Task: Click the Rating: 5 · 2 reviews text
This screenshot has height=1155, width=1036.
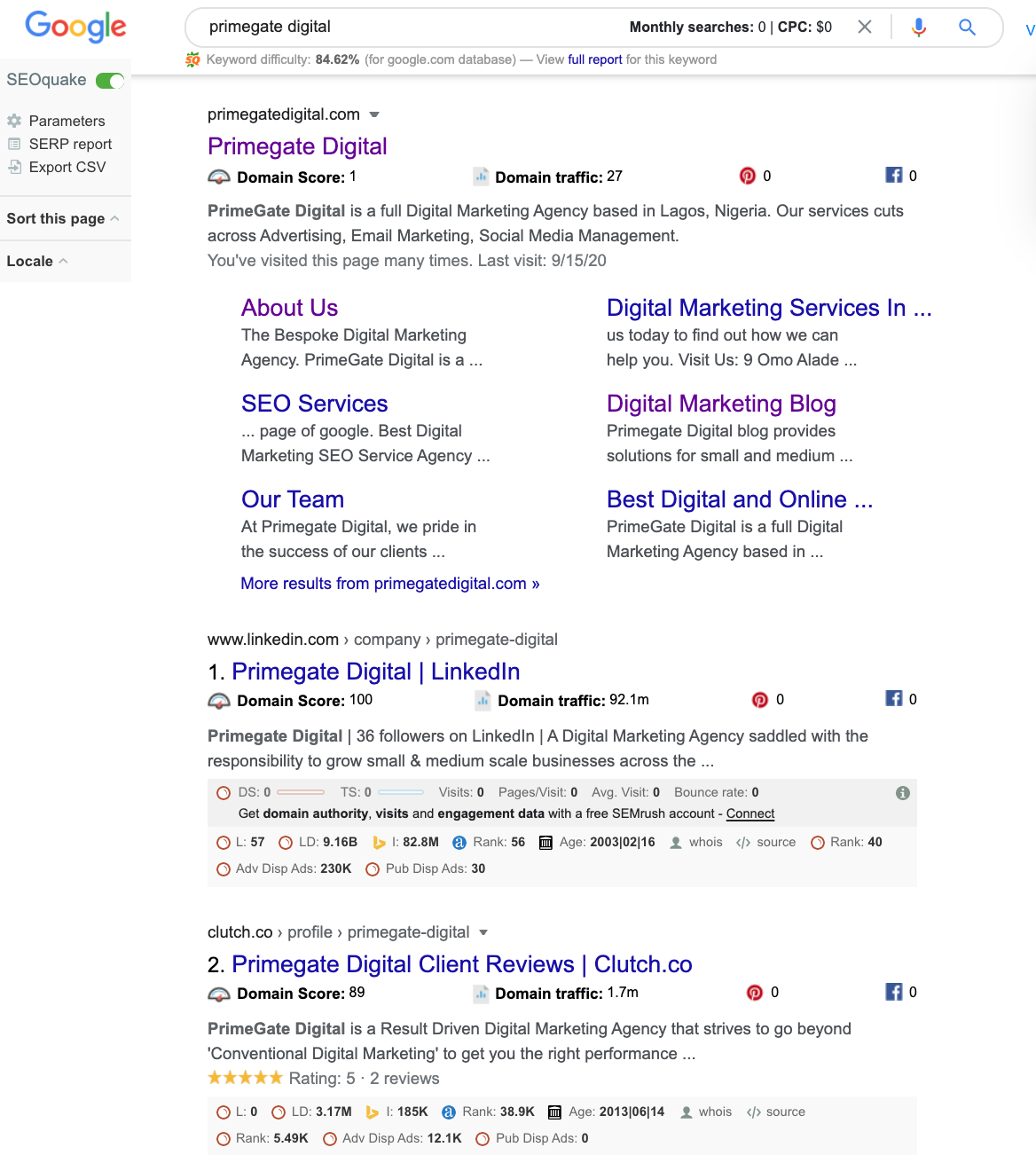Action: (x=365, y=1079)
